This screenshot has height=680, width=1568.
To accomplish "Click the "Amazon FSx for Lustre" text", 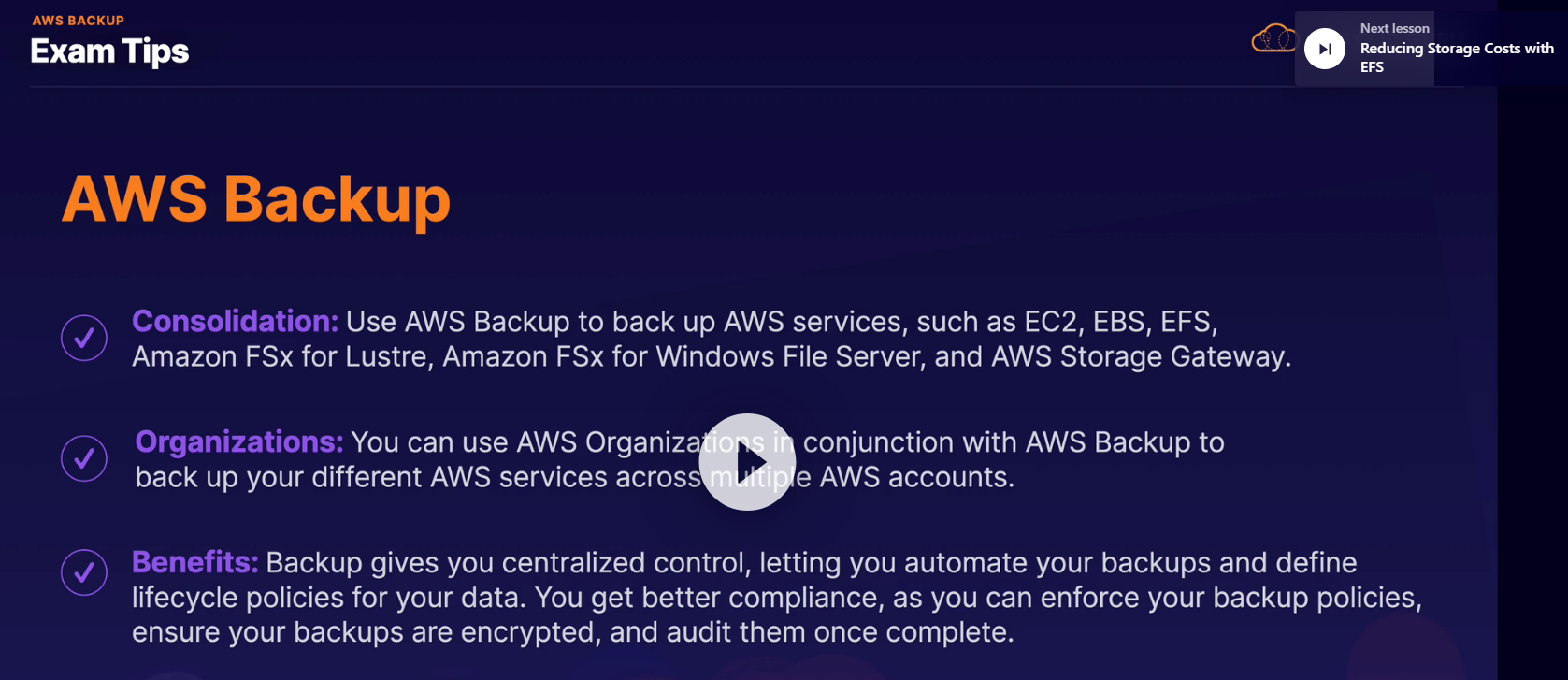I will tap(281, 356).
